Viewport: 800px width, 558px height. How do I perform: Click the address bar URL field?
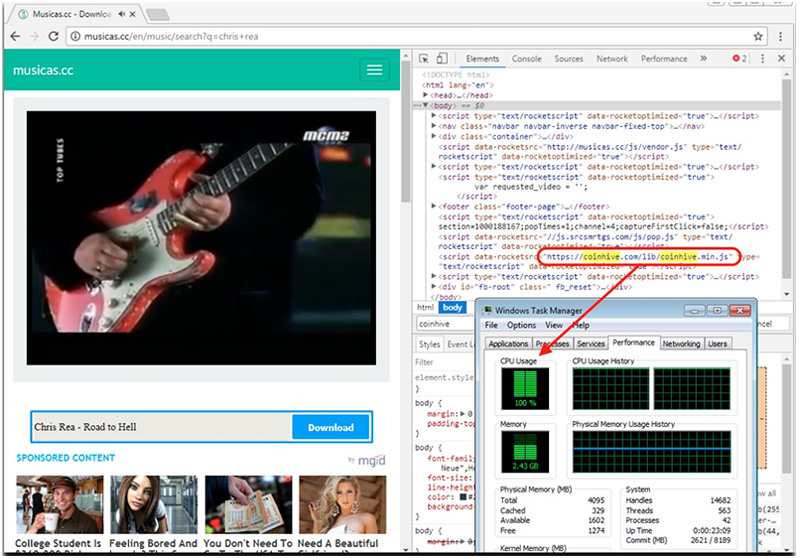click(x=408, y=36)
